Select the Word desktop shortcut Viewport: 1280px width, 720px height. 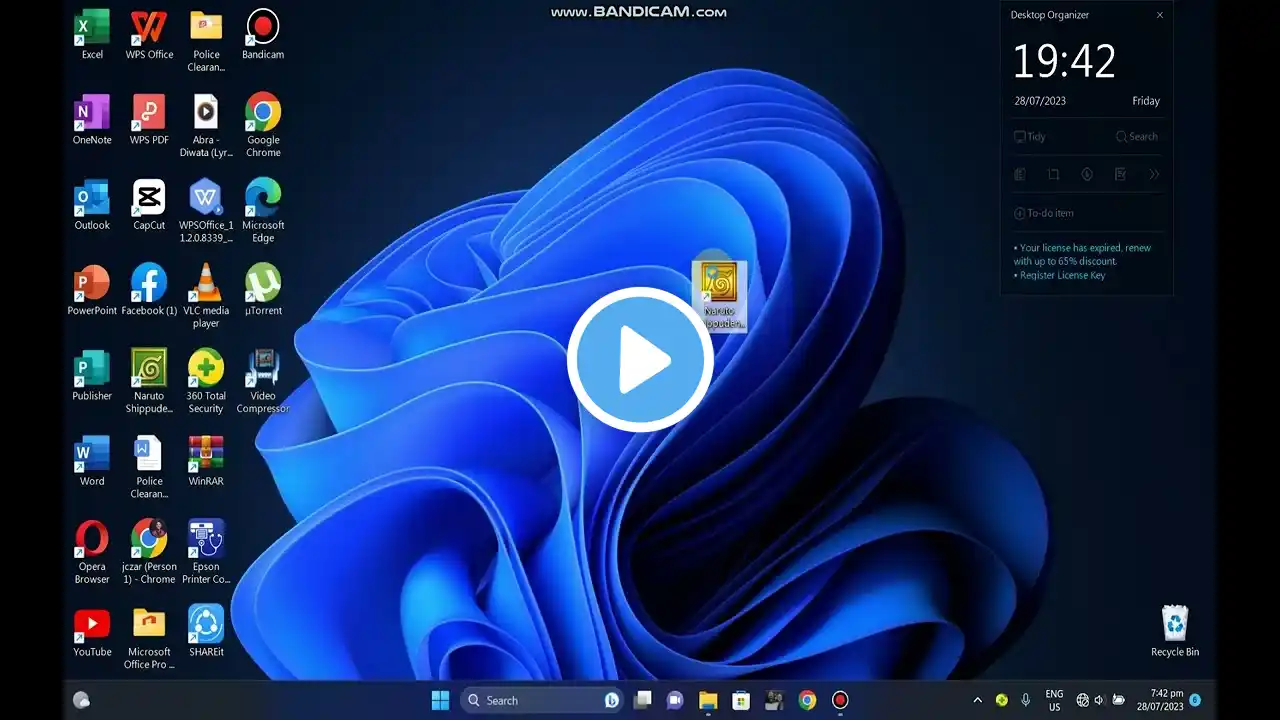pos(92,460)
